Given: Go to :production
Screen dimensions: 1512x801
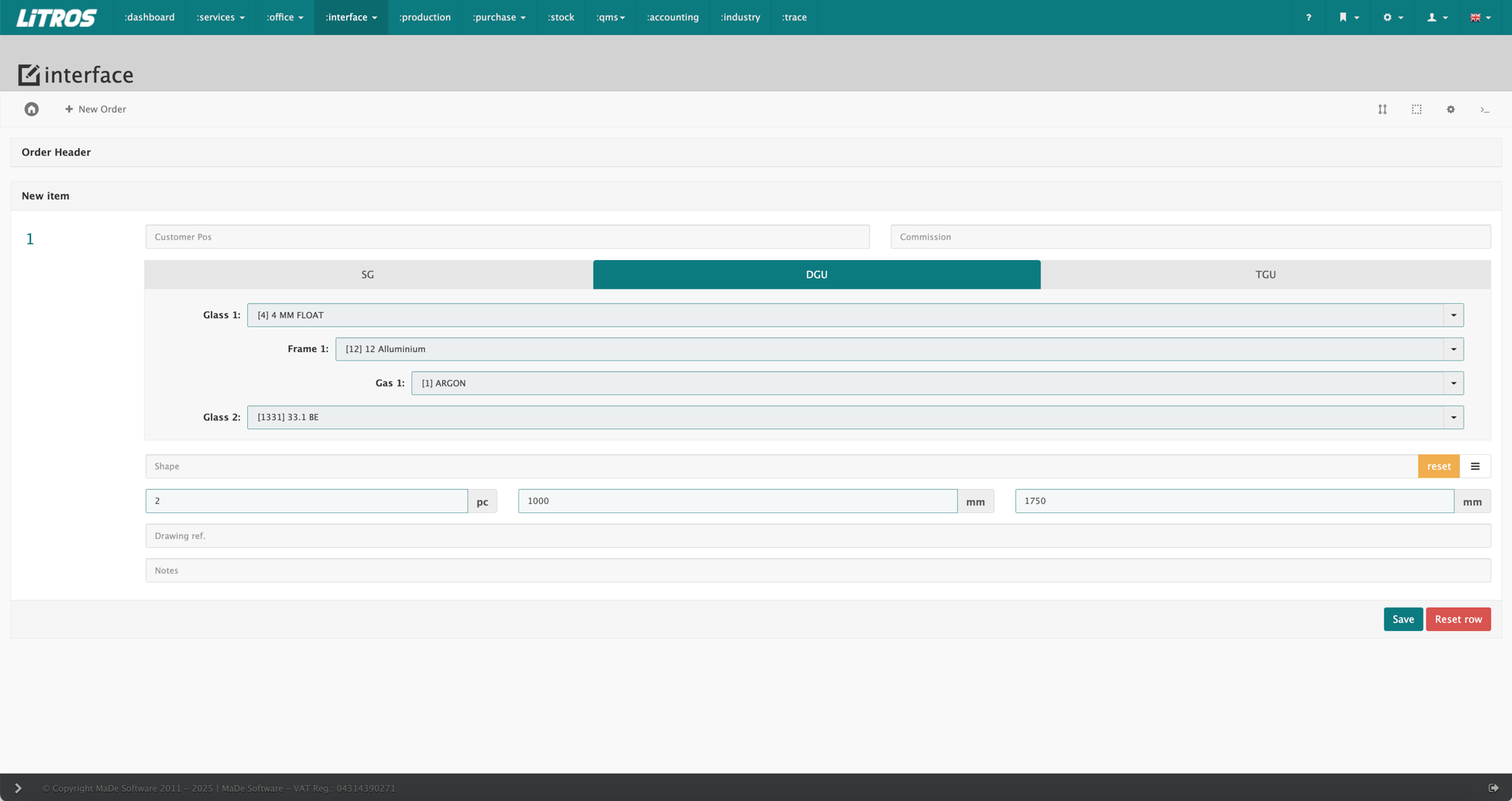Looking at the screenshot, I should pyautogui.click(x=425, y=17).
